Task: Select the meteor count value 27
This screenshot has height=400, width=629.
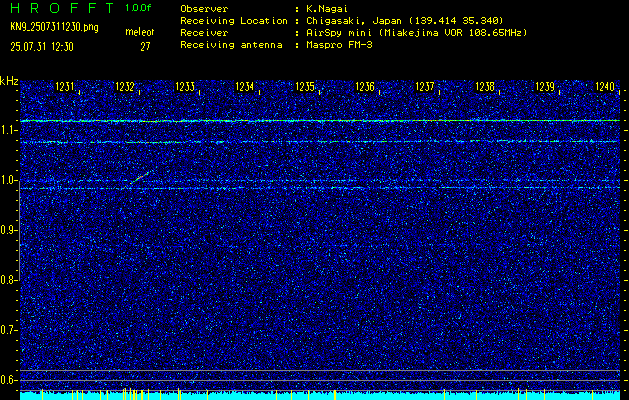Action: (145, 47)
